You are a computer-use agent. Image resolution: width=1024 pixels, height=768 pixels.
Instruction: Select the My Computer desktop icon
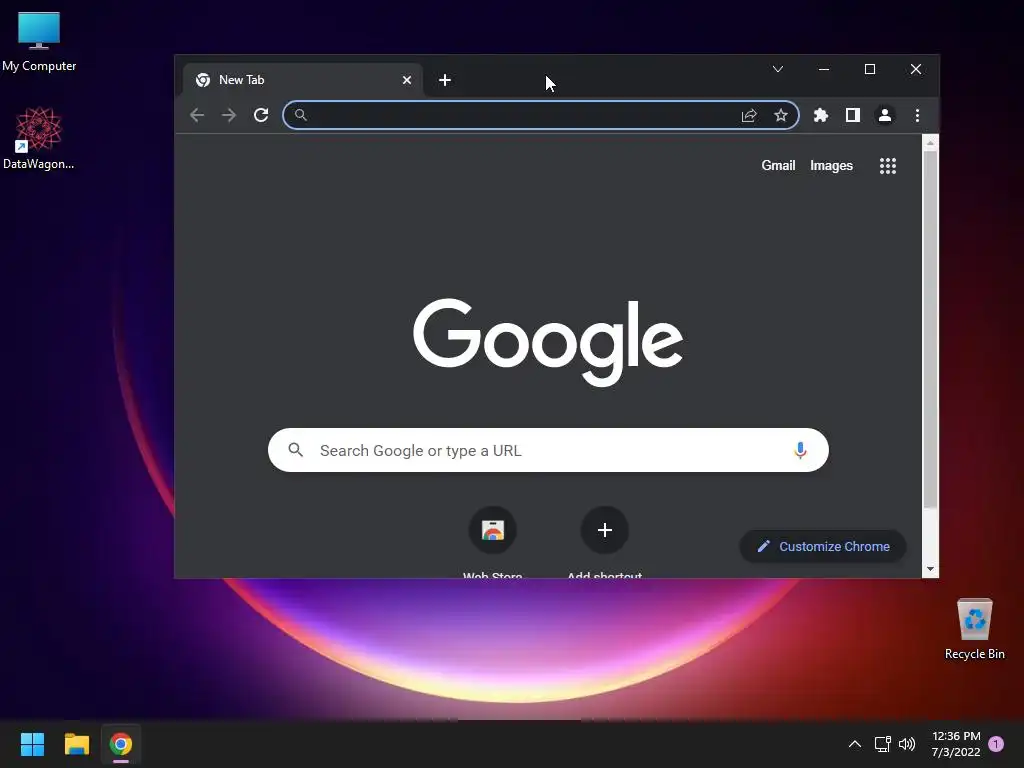39,42
